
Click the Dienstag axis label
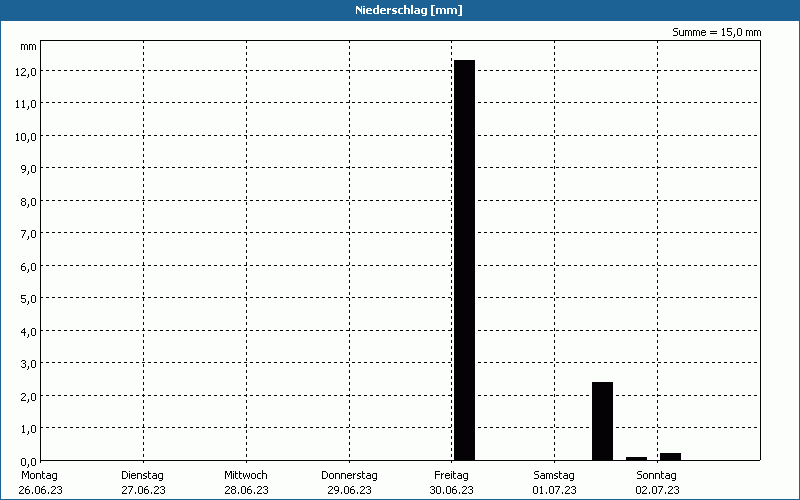142,475
